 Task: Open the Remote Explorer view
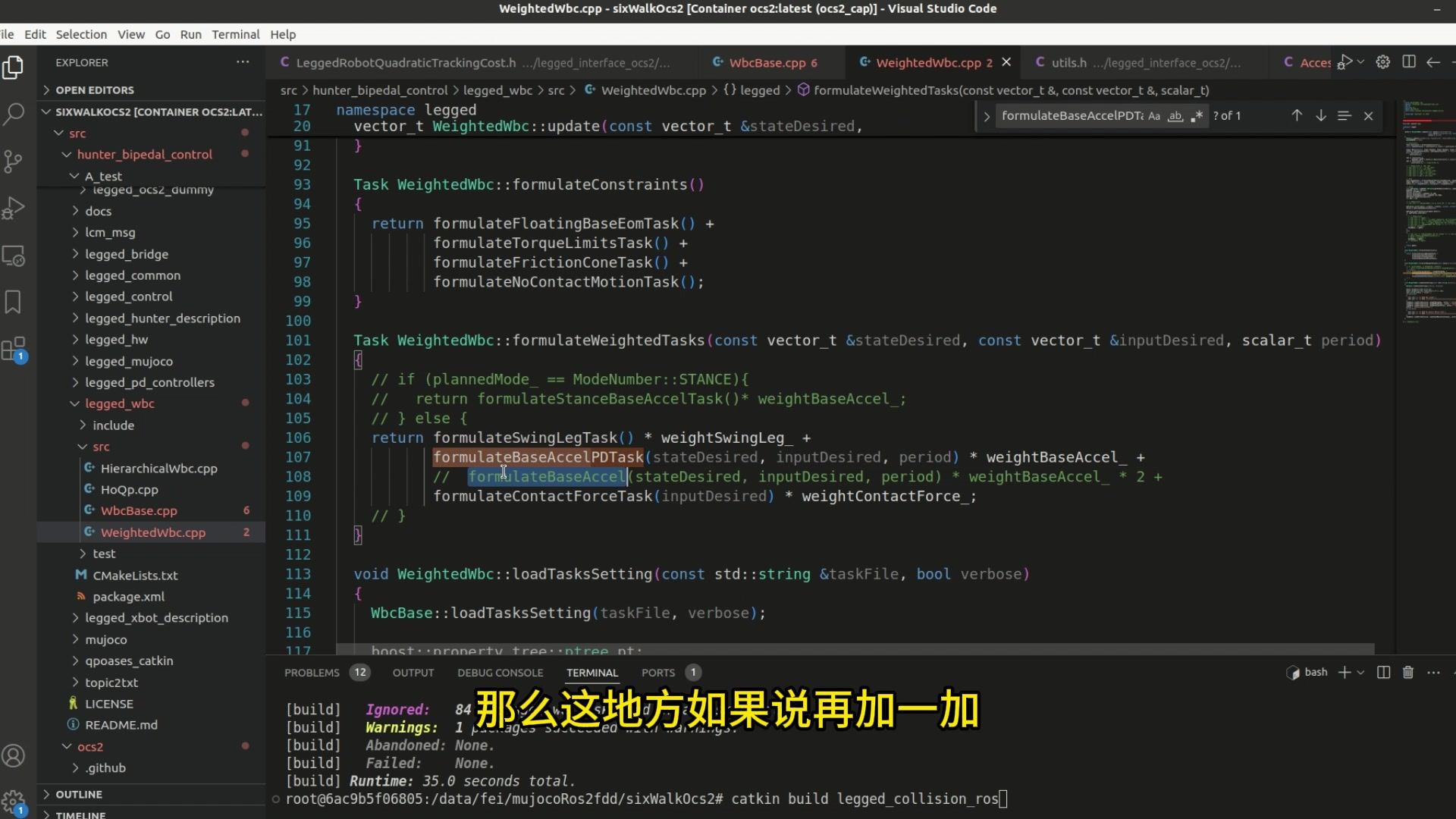pos(14,256)
